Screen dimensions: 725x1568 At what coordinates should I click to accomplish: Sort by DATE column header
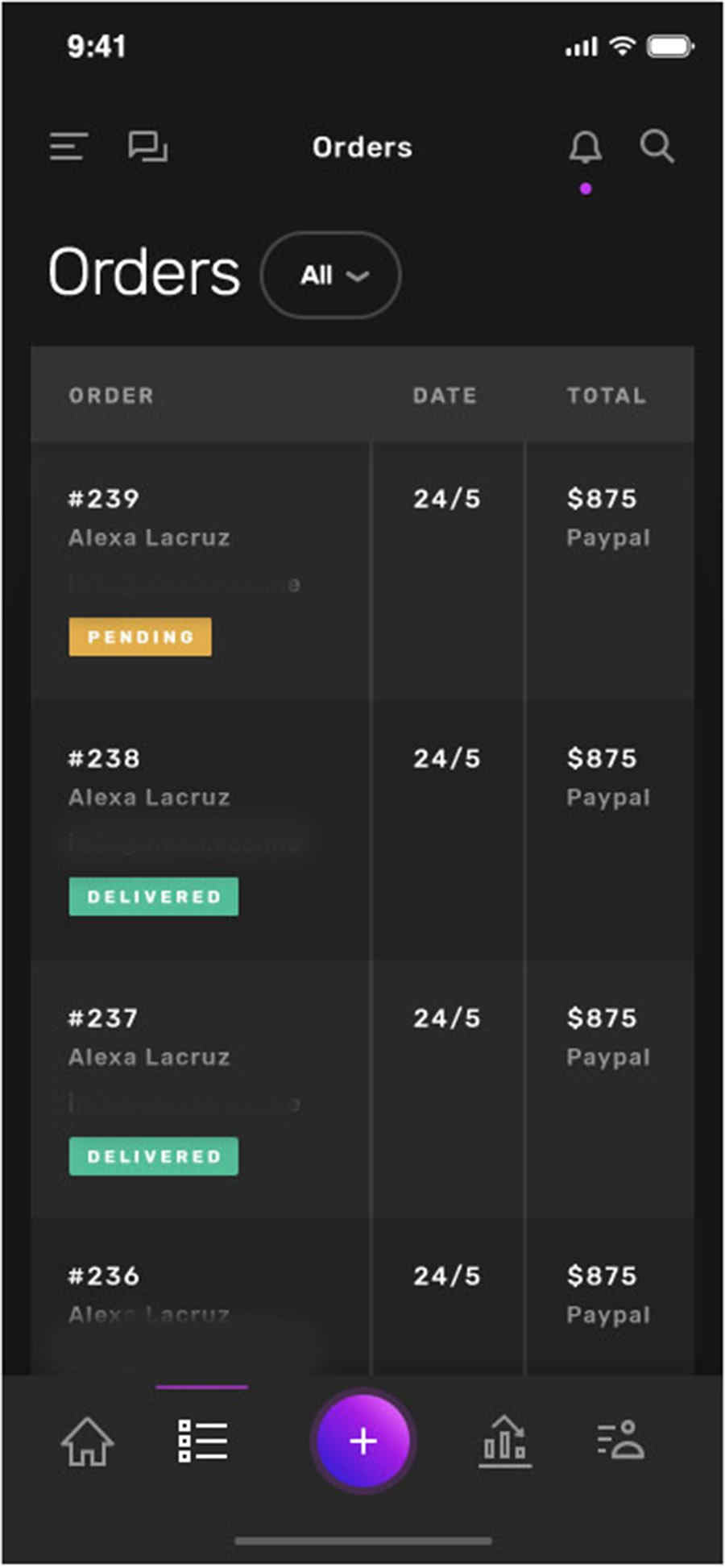[x=445, y=396]
